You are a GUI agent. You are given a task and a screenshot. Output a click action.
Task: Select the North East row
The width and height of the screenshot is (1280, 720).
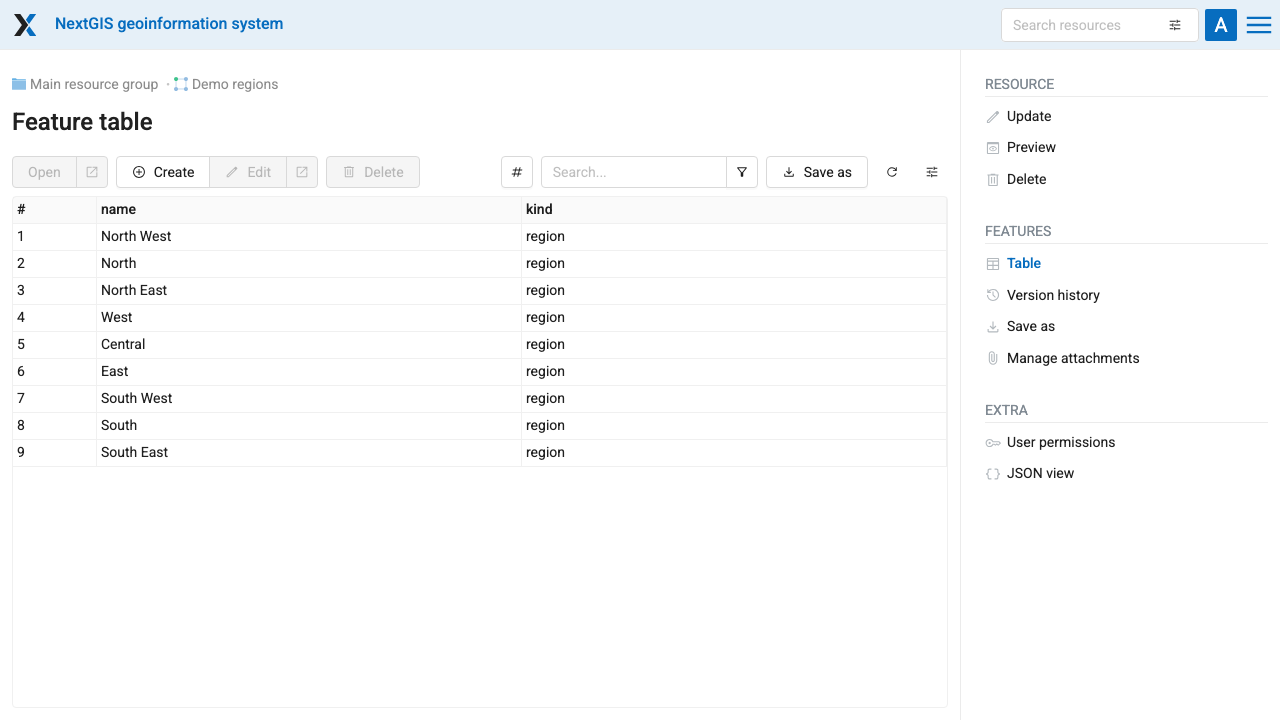pyautogui.click(x=480, y=291)
